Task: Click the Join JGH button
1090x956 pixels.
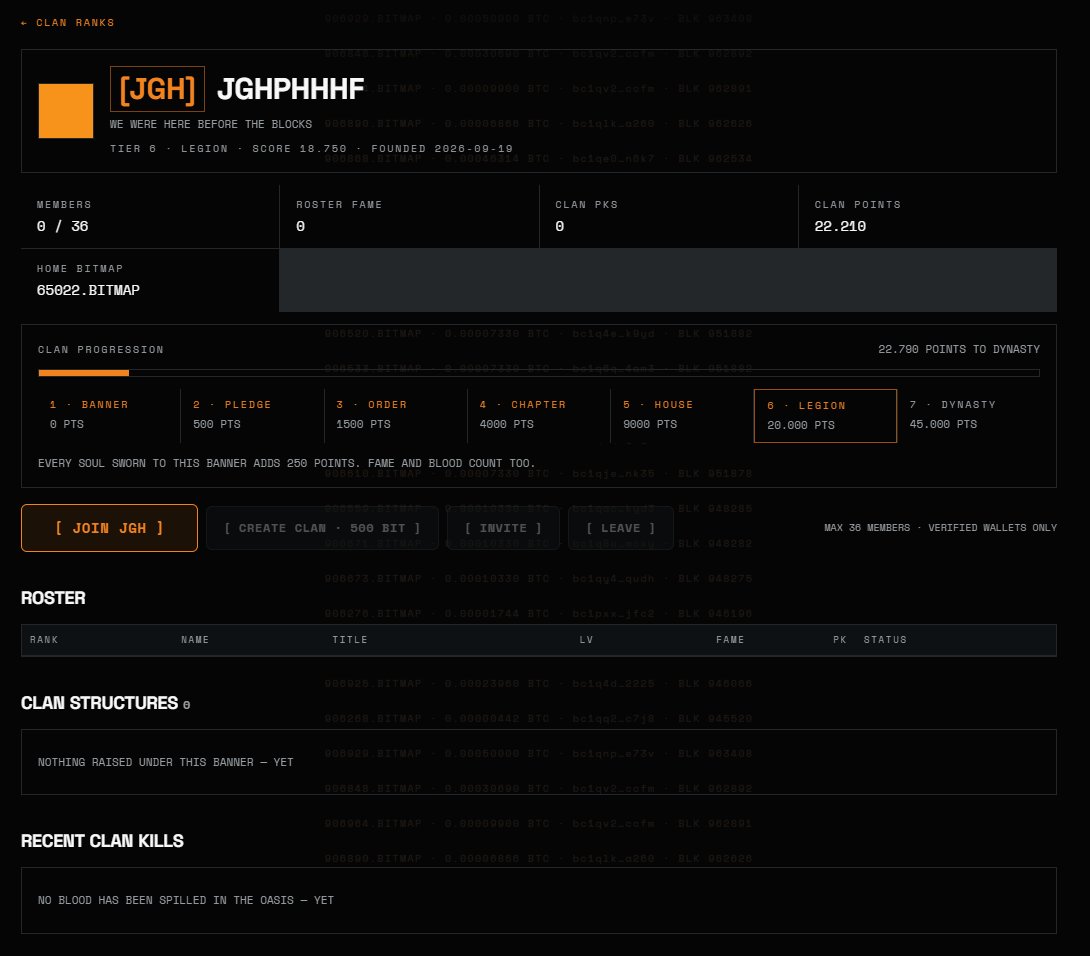Action: click(109, 528)
